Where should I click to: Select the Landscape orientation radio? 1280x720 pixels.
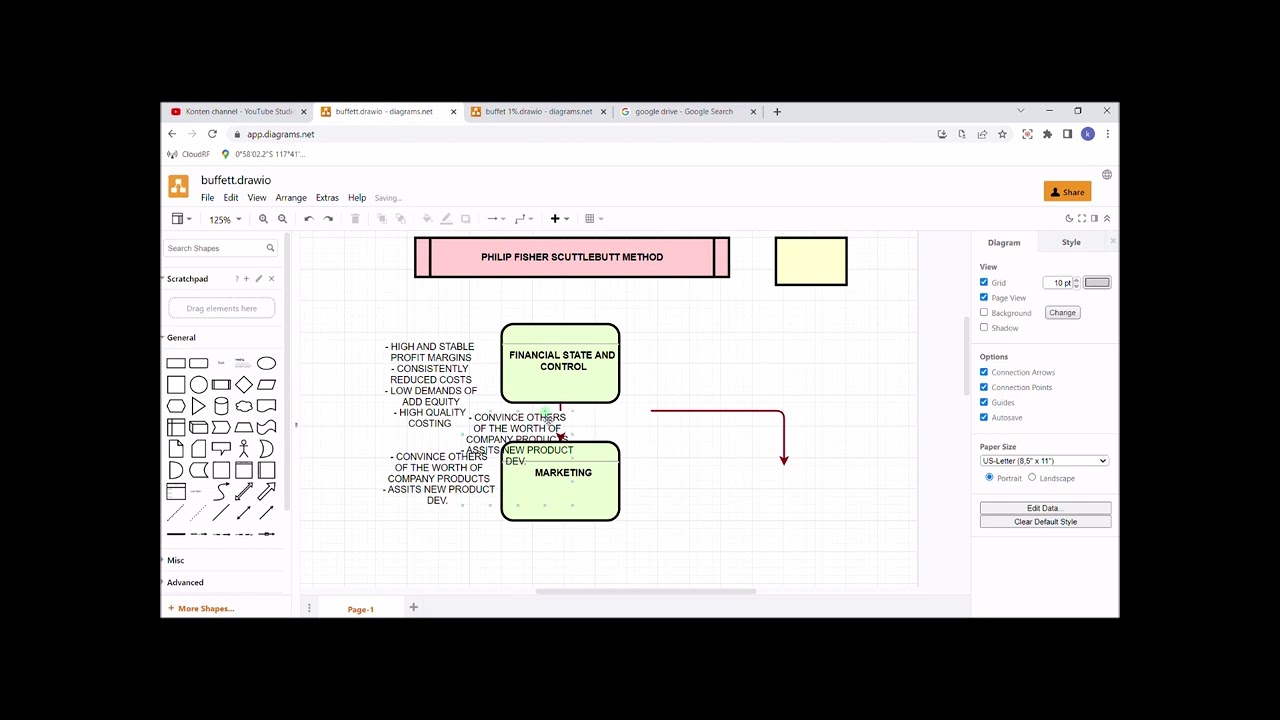[1032, 477]
